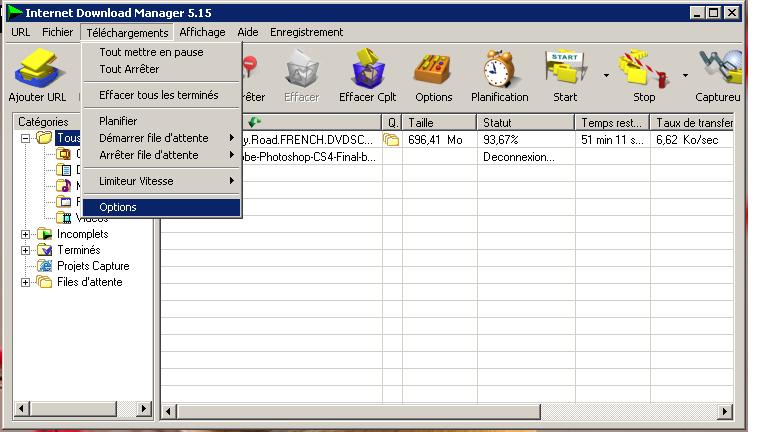The height and width of the screenshot is (432, 757).
Task: Sort by Q. column header
Action: coord(392,123)
